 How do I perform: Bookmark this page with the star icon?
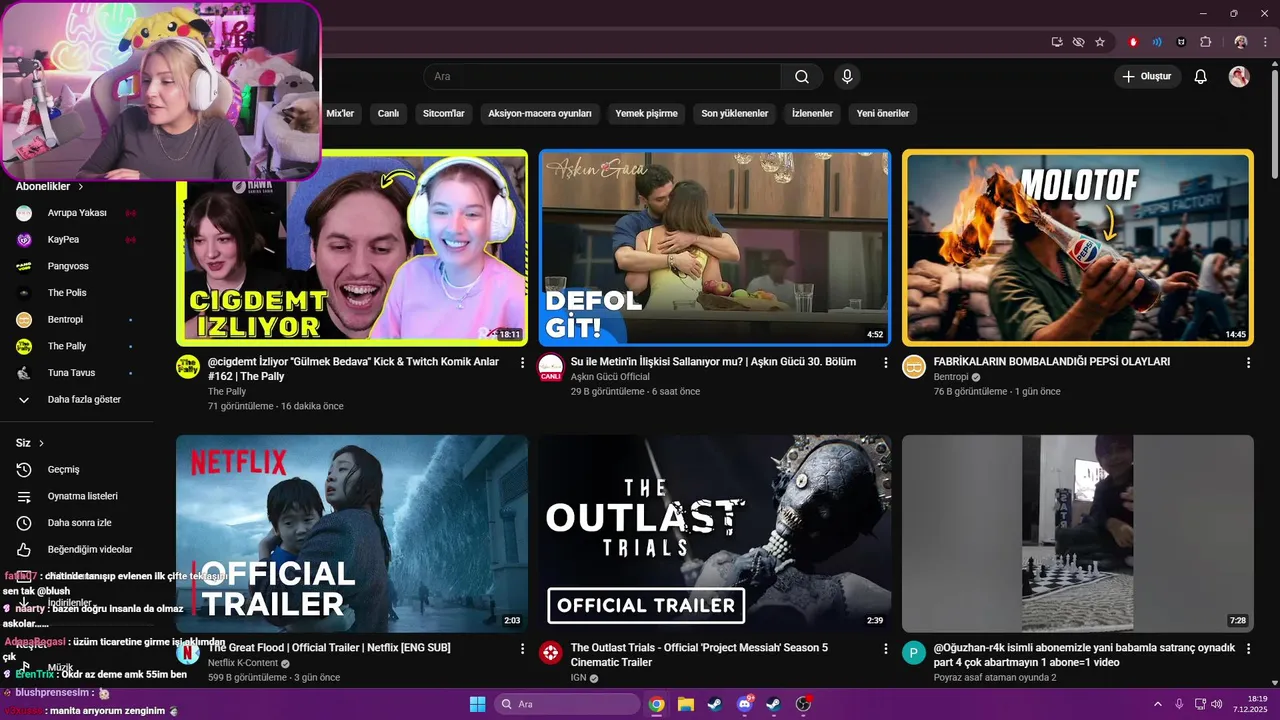(1100, 42)
